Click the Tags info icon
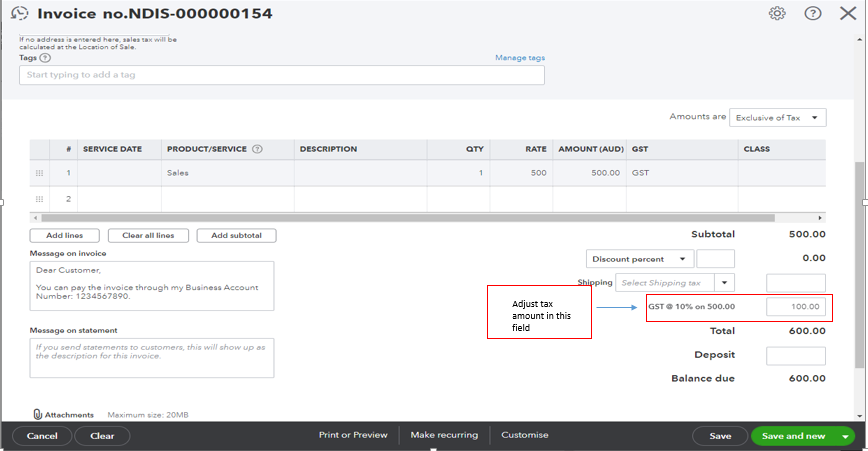868x451 pixels. pos(45,58)
